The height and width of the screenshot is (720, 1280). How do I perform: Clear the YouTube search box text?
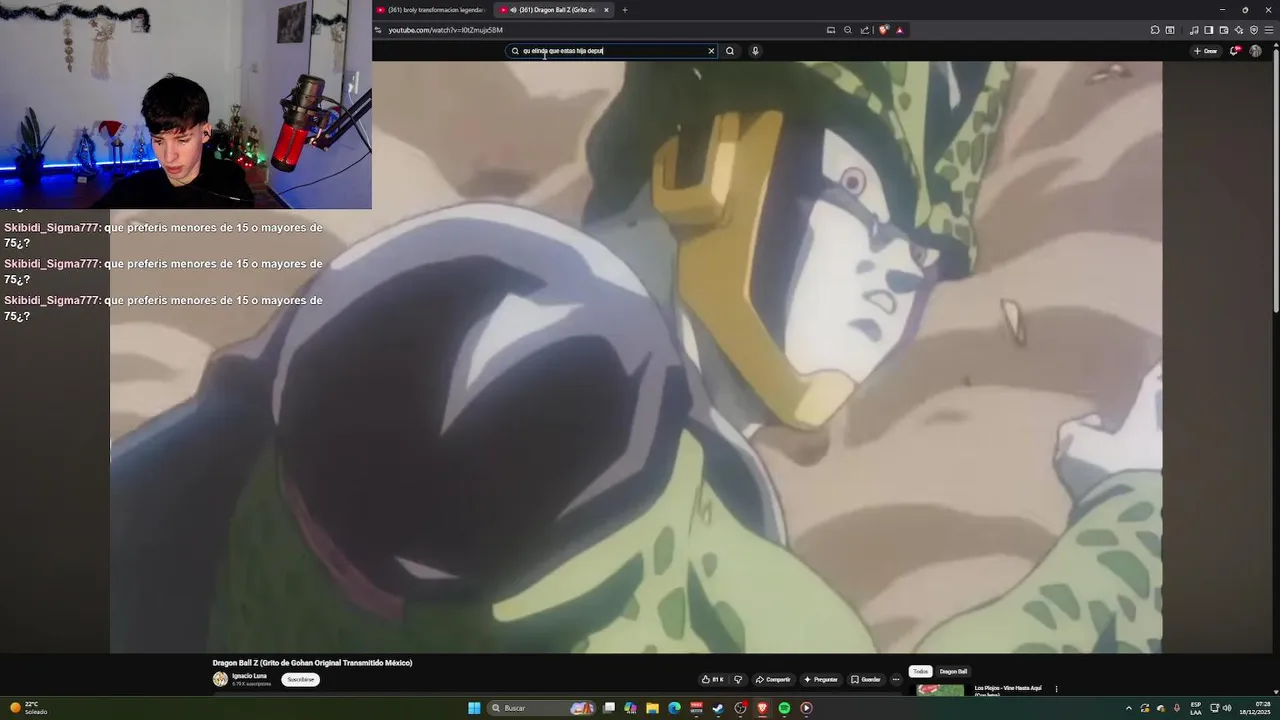[711, 51]
